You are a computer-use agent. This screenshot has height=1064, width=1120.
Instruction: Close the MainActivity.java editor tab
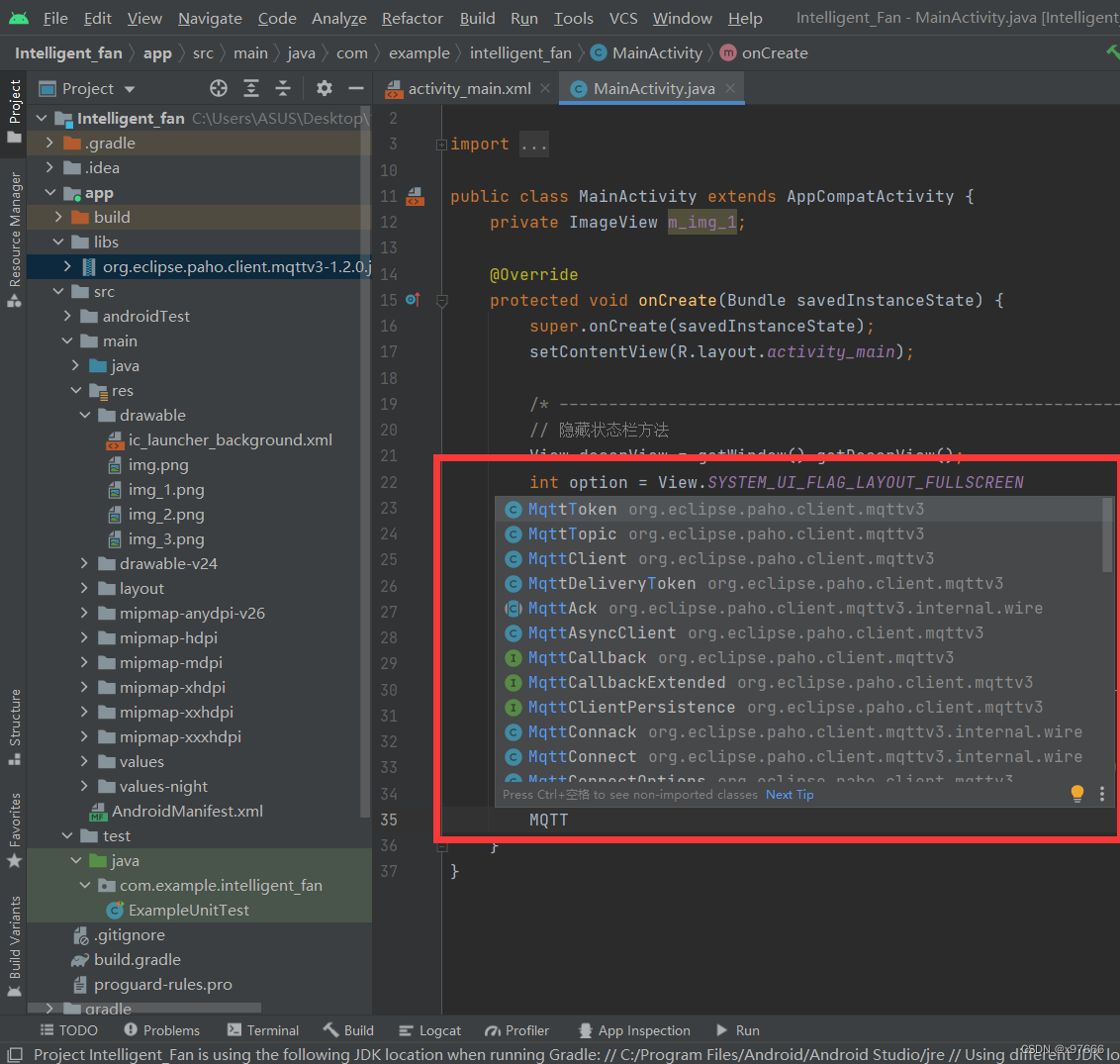pyautogui.click(x=730, y=88)
